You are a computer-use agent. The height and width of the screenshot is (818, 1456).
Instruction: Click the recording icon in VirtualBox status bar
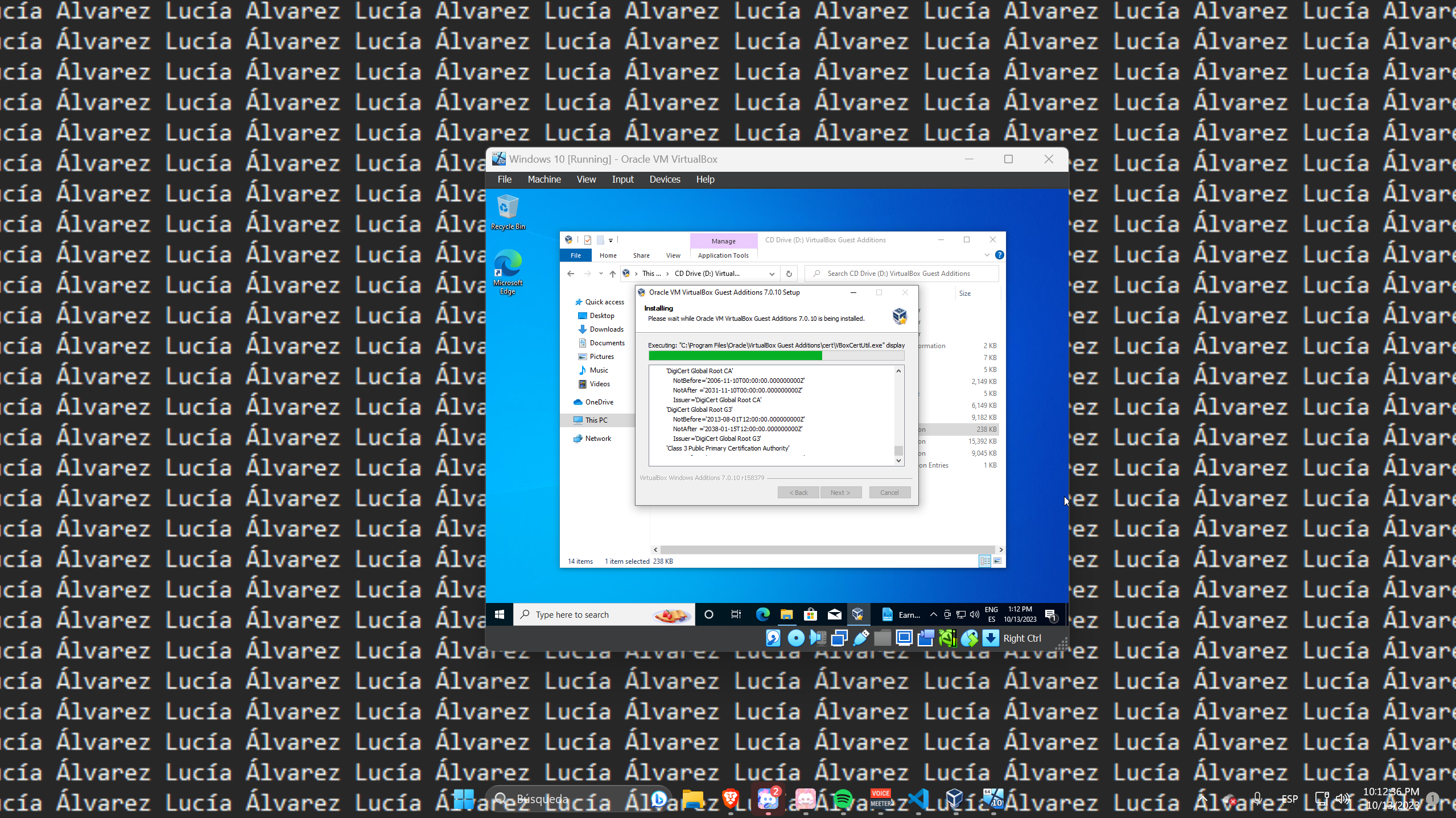tap(925, 638)
